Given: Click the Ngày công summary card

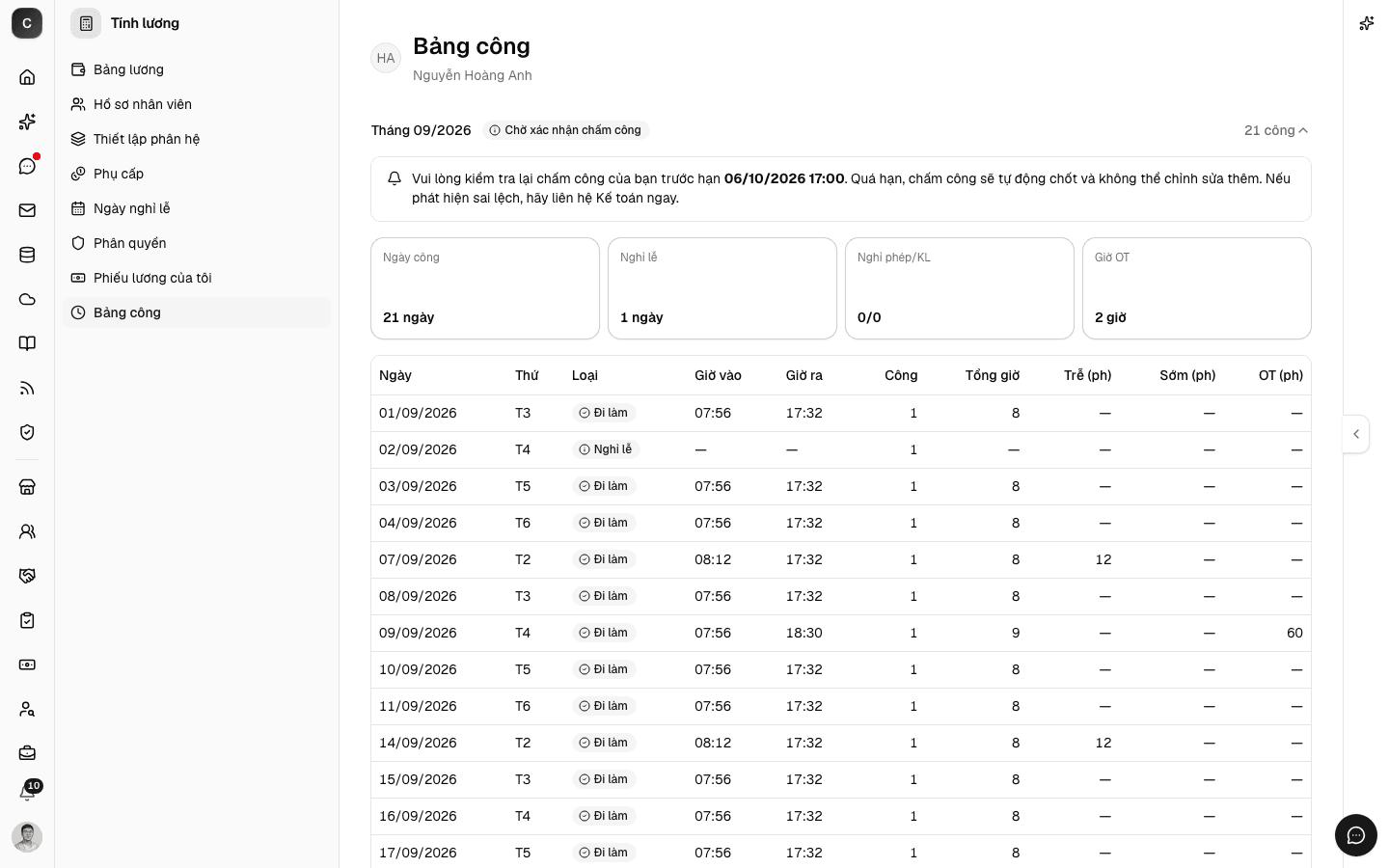Looking at the screenshot, I should 485,288.
